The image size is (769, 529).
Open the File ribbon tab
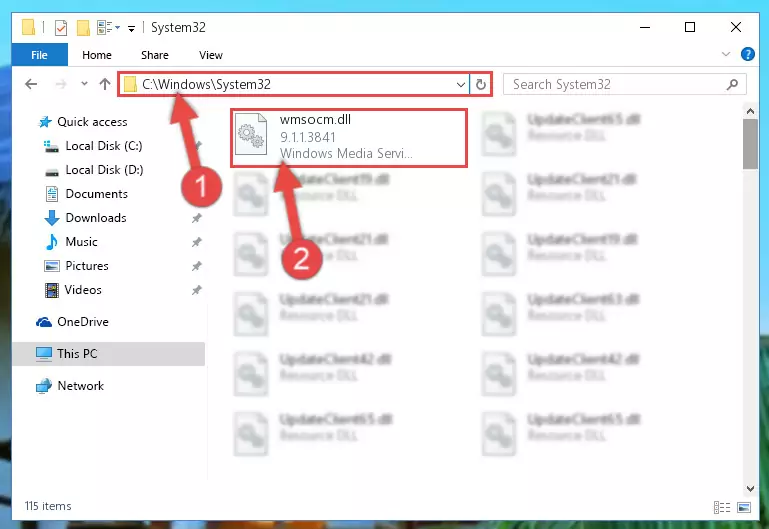click(39, 55)
